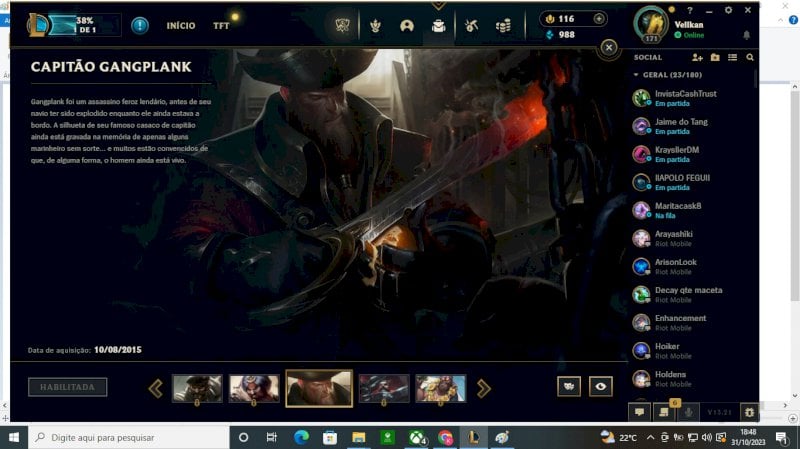The image size is (800, 449).
Task: Toggle the friends list view icon
Action: tap(732, 58)
